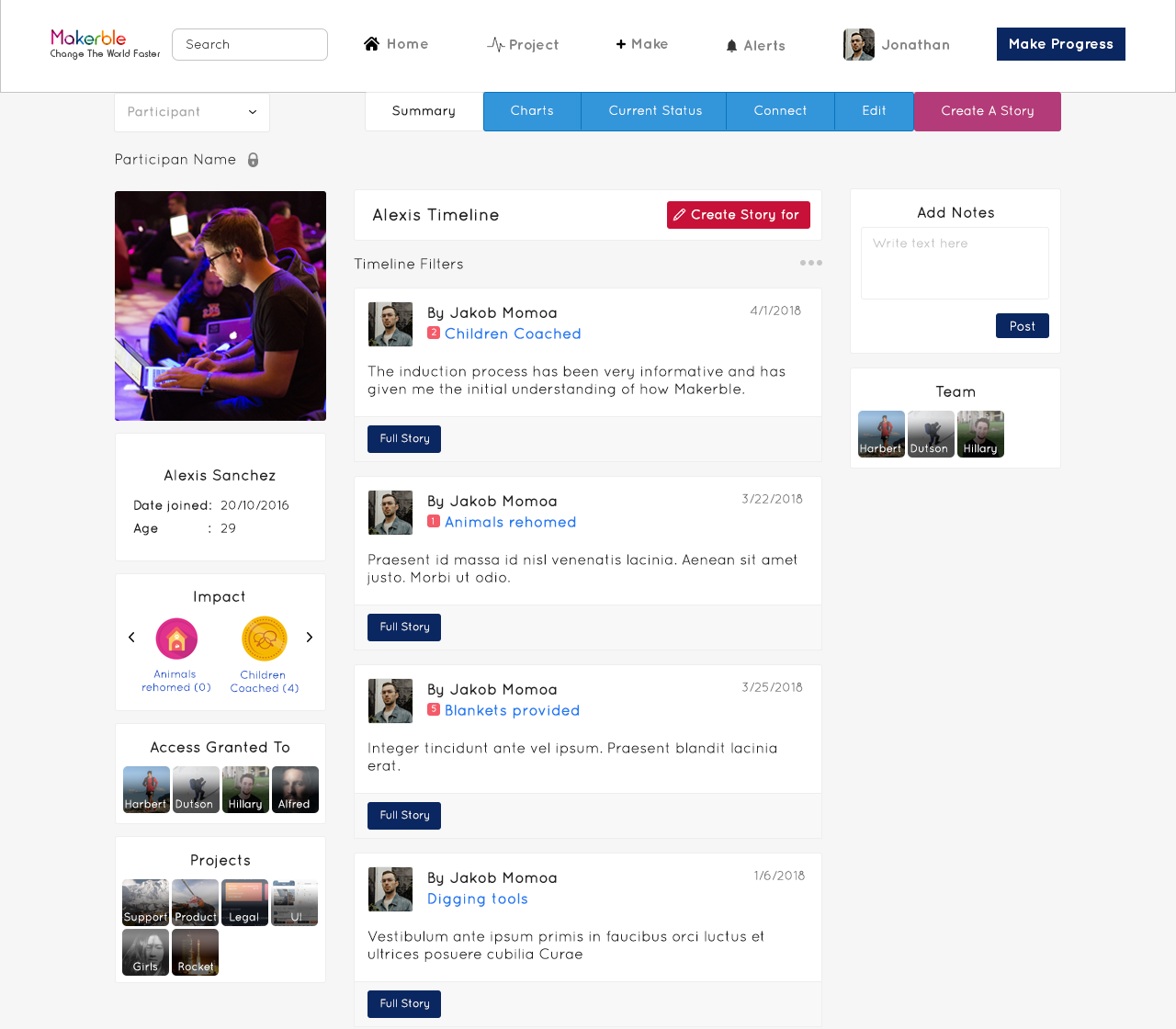Open the Children Coached story link

click(513, 334)
